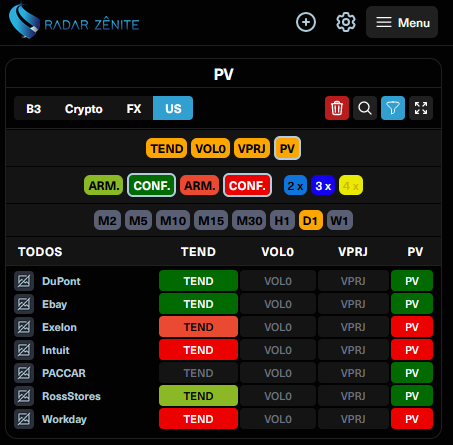The width and height of the screenshot is (453, 445).
Task: Click Ebay's green PV cell
Action: pyautogui.click(x=412, y=304)
